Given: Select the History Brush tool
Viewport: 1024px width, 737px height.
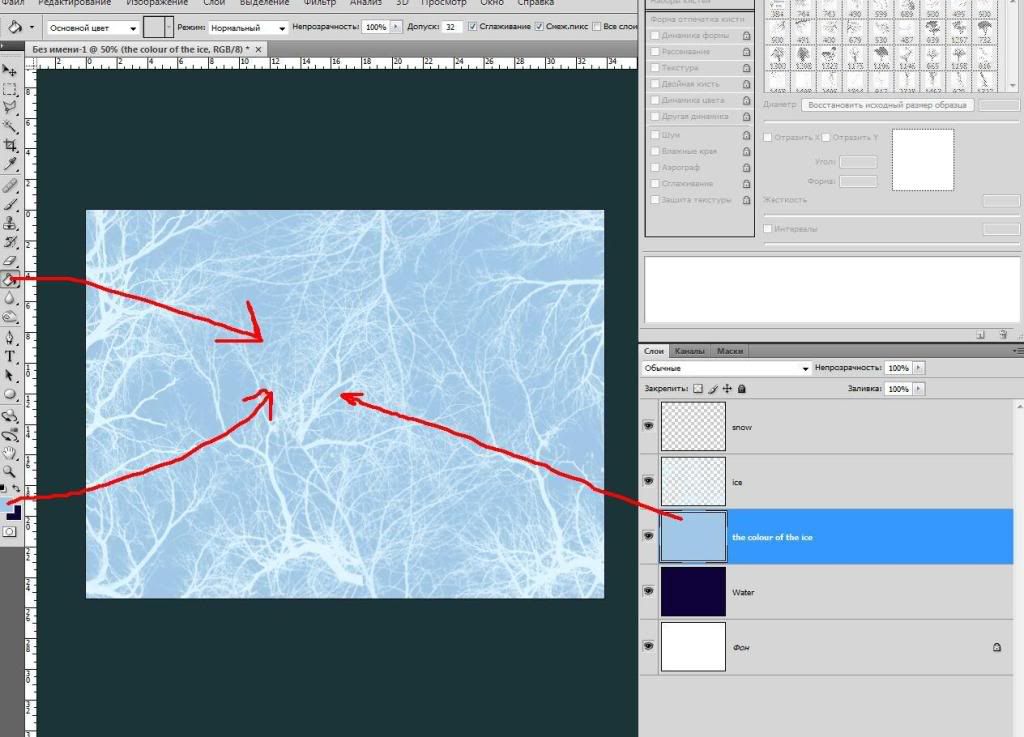Looking at the screenshot, I should (10, 243).
